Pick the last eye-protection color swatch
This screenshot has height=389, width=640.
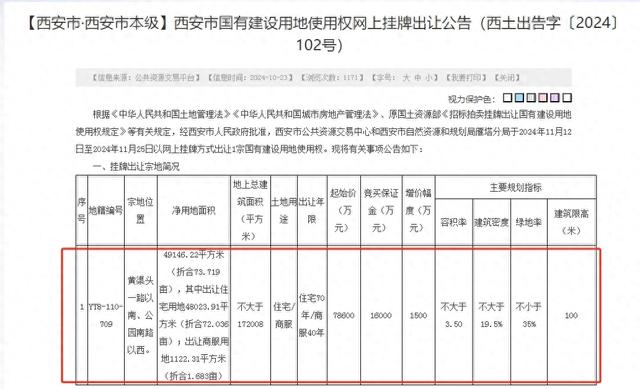point(567,98)
